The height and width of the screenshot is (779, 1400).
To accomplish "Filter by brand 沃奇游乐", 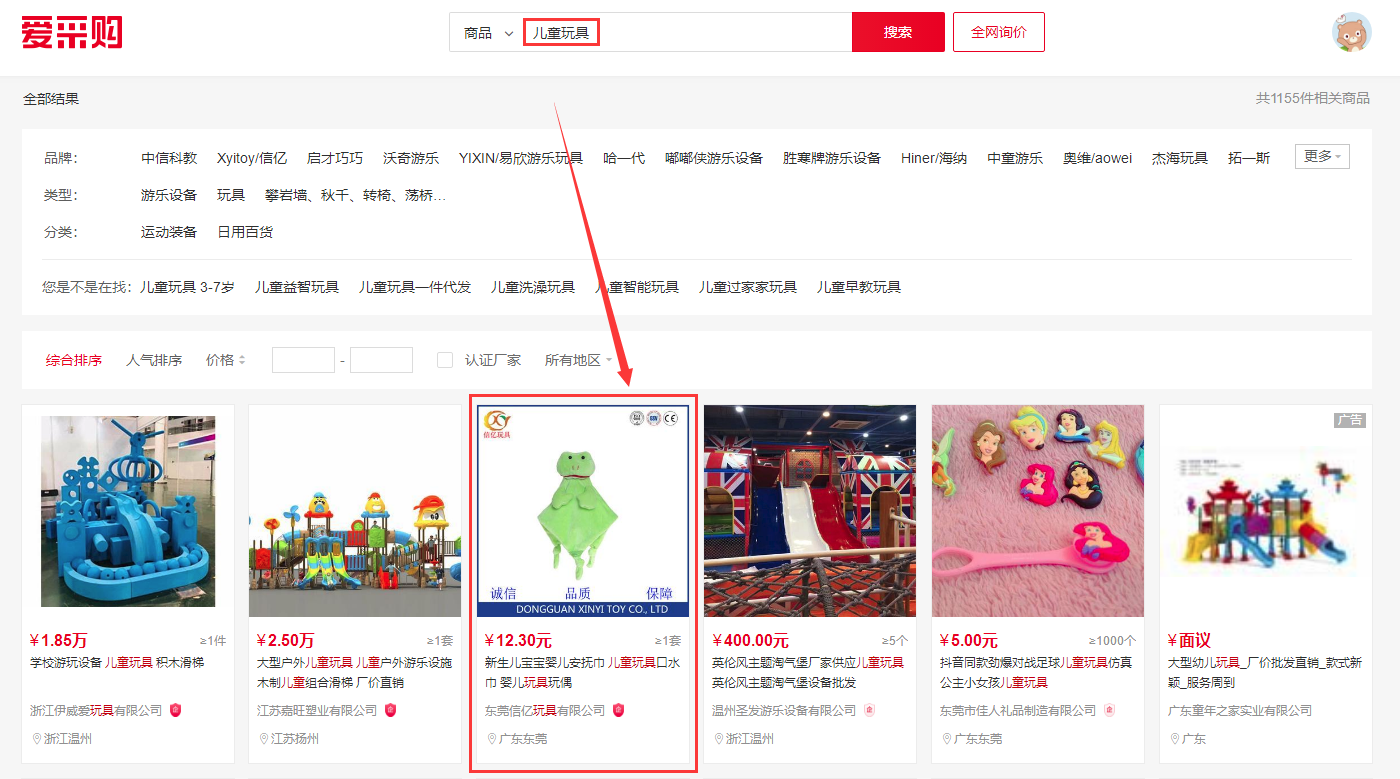I will [411, 158].
